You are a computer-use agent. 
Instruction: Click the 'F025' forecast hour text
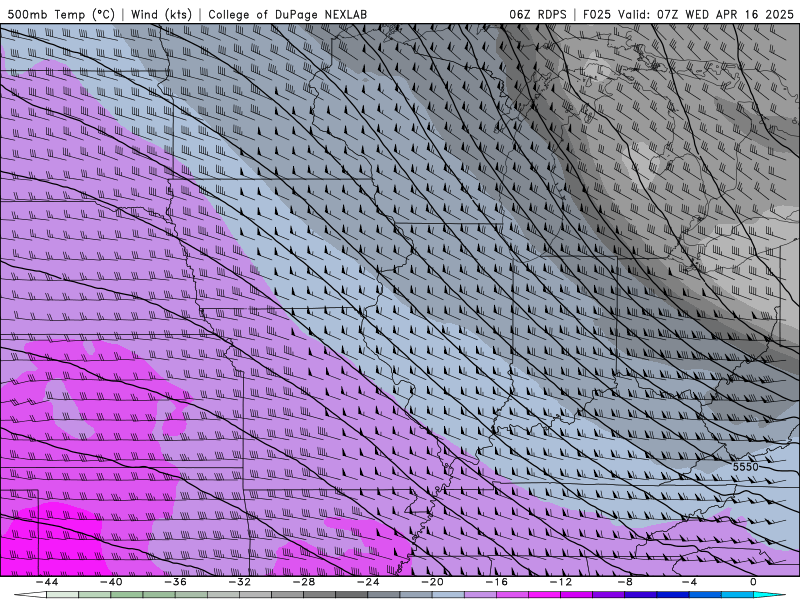597,15
